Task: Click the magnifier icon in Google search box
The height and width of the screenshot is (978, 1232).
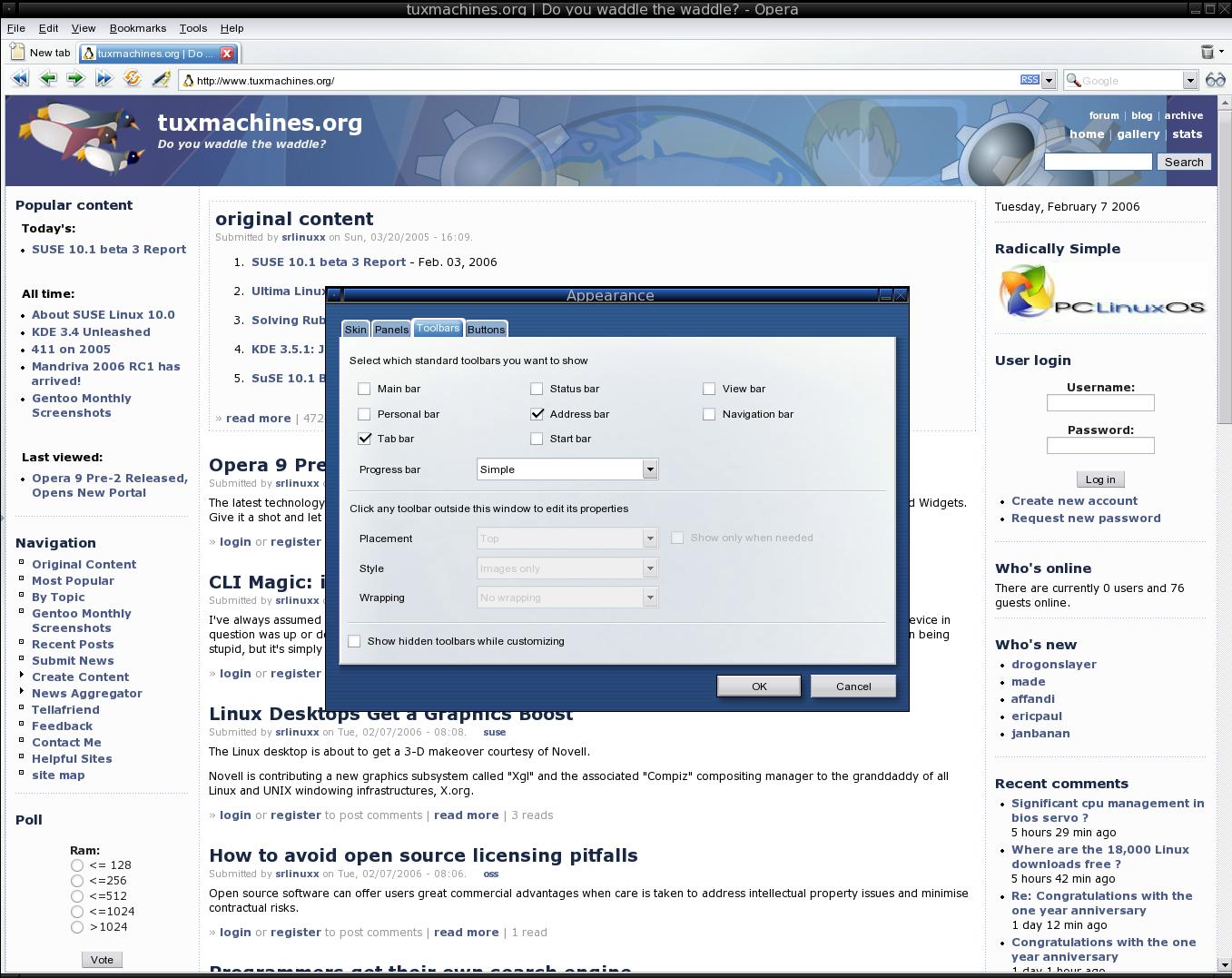Action: pyautogui.click(x=1073, y=81)
